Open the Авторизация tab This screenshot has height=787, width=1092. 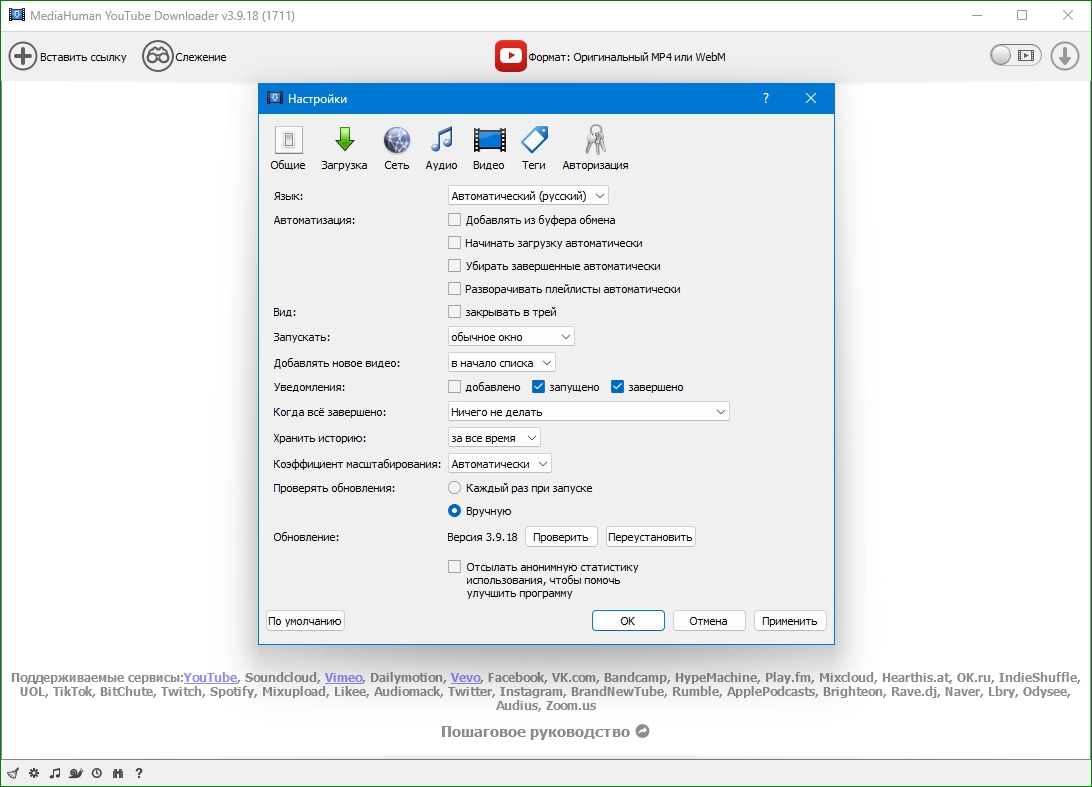tap(595, 148)
